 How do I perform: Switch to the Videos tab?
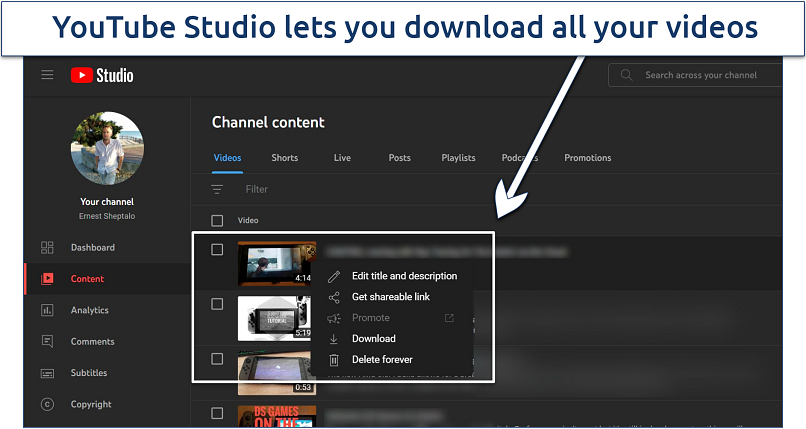[x=227, y=158]
